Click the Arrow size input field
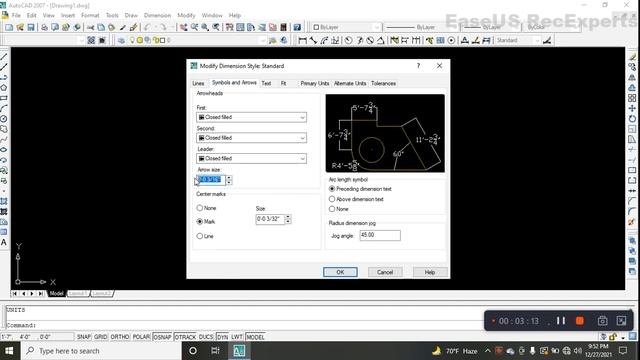This screenshot has width=640, height=360. [x=211, y=180]
